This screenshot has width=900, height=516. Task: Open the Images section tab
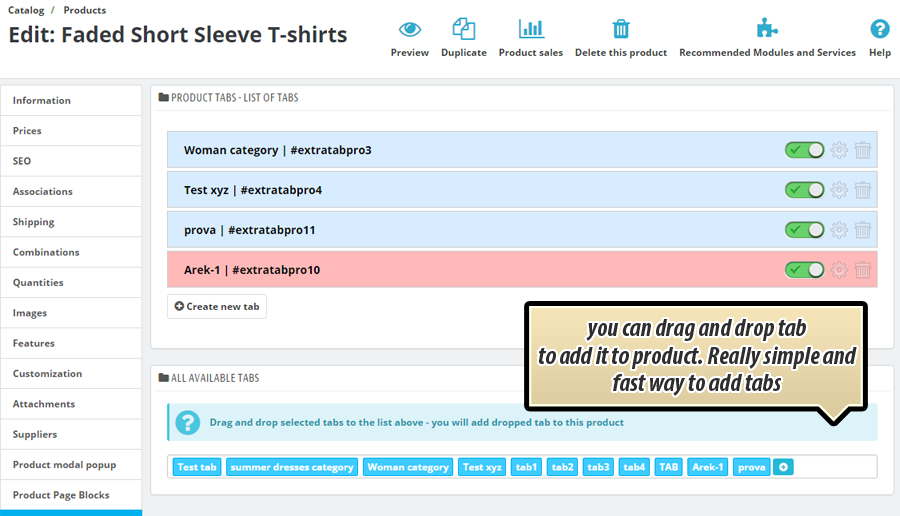point(71,313)
